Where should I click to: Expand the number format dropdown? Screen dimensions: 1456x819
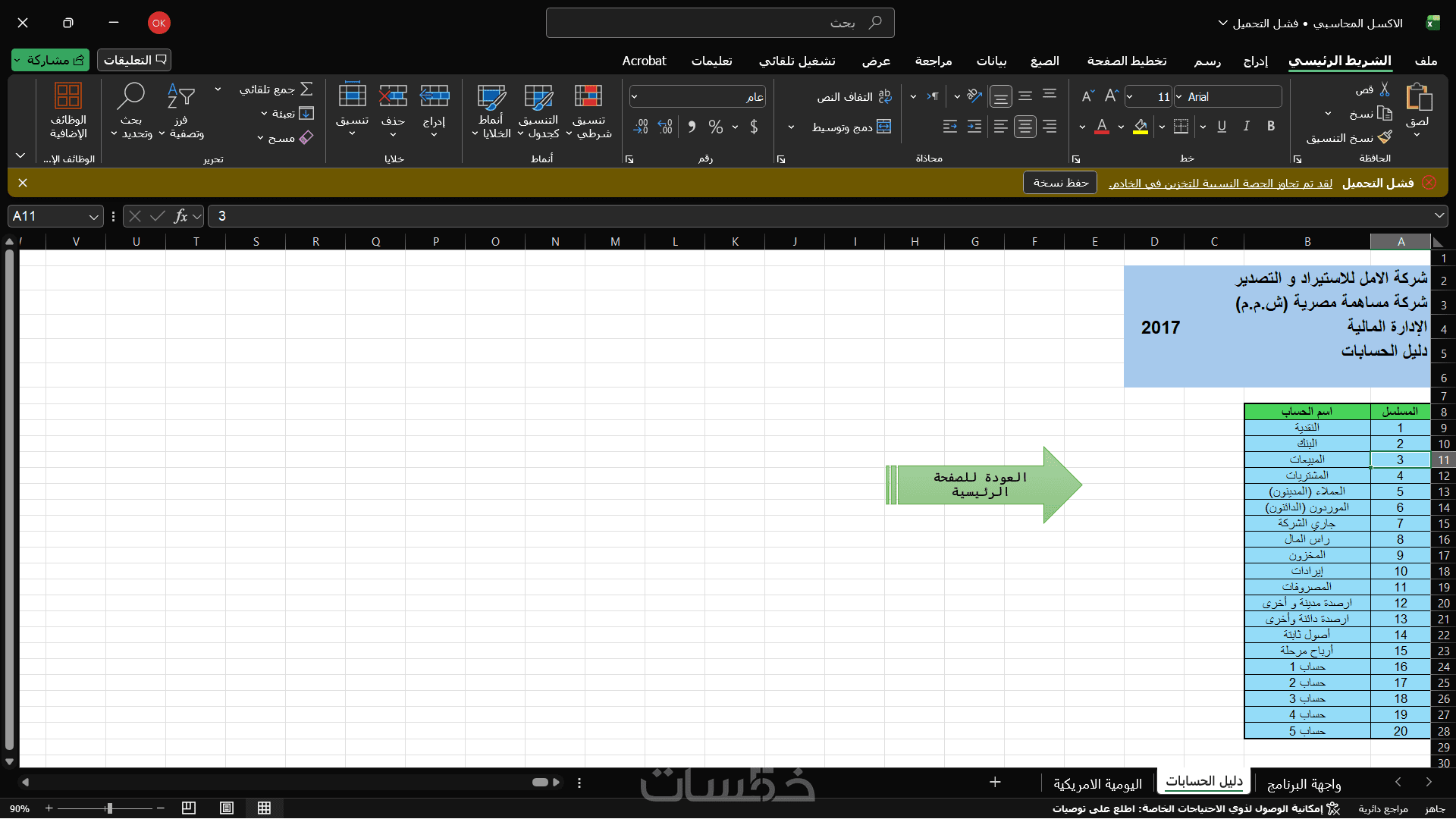(635, 97)
